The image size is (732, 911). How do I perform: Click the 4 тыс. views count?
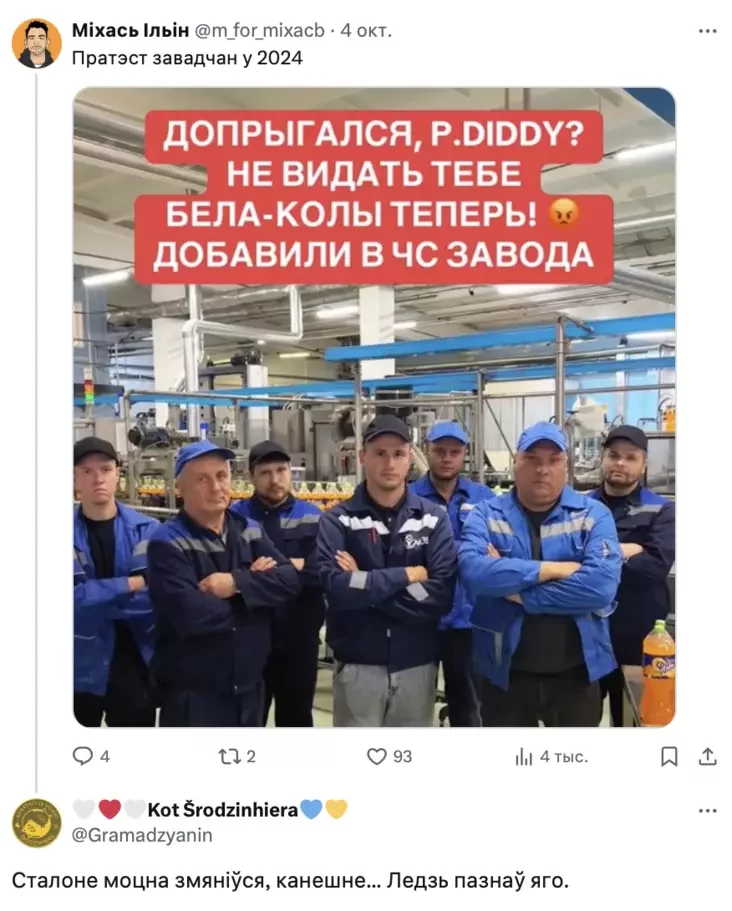tap(564, 756)
